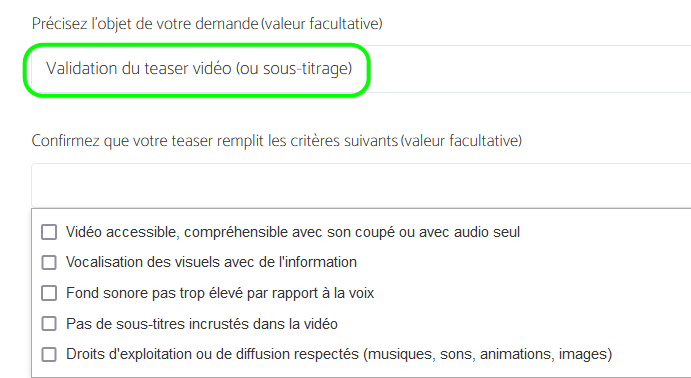Click '(valeur facultative)' after 'critères suivants'
The image size is (691, 378).
pyautogui.click(x=461, y=141)
